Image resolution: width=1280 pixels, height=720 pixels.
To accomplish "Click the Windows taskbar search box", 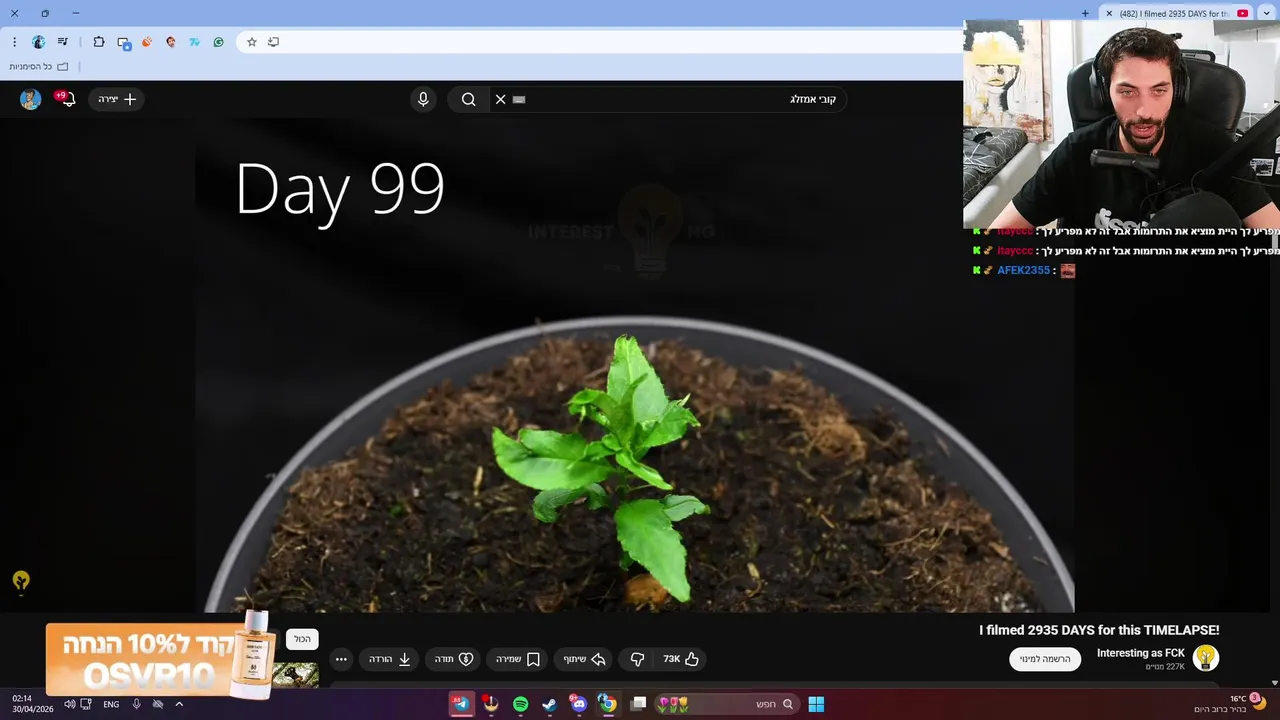I will click(726, 704).
